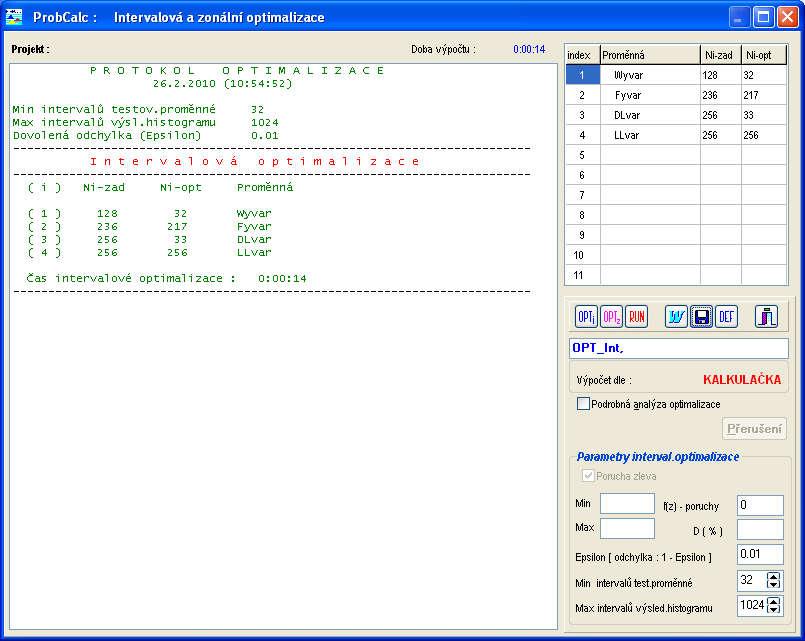Screen dimensions: 805x641
Task: Click the OPT_Int, text field
Action: (679, 348)
